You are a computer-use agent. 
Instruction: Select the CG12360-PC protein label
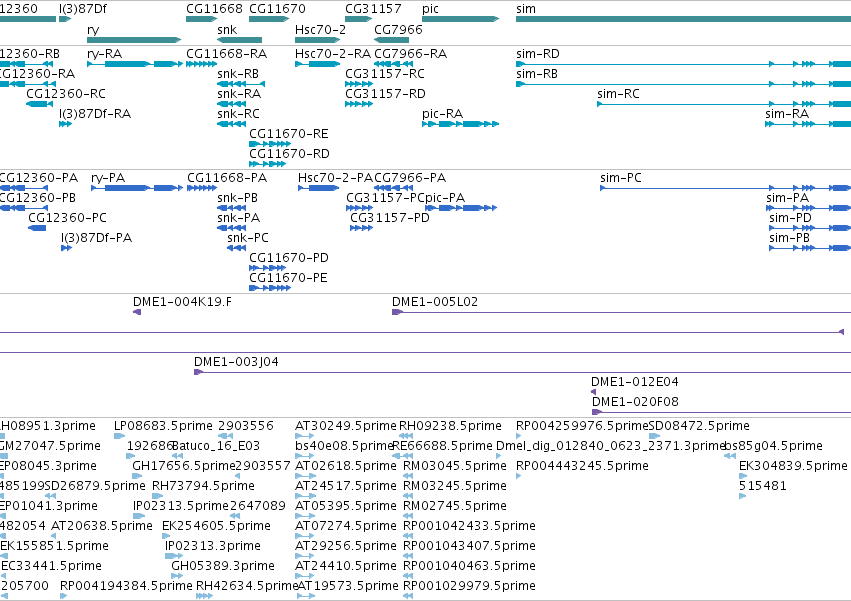[67, 218]
